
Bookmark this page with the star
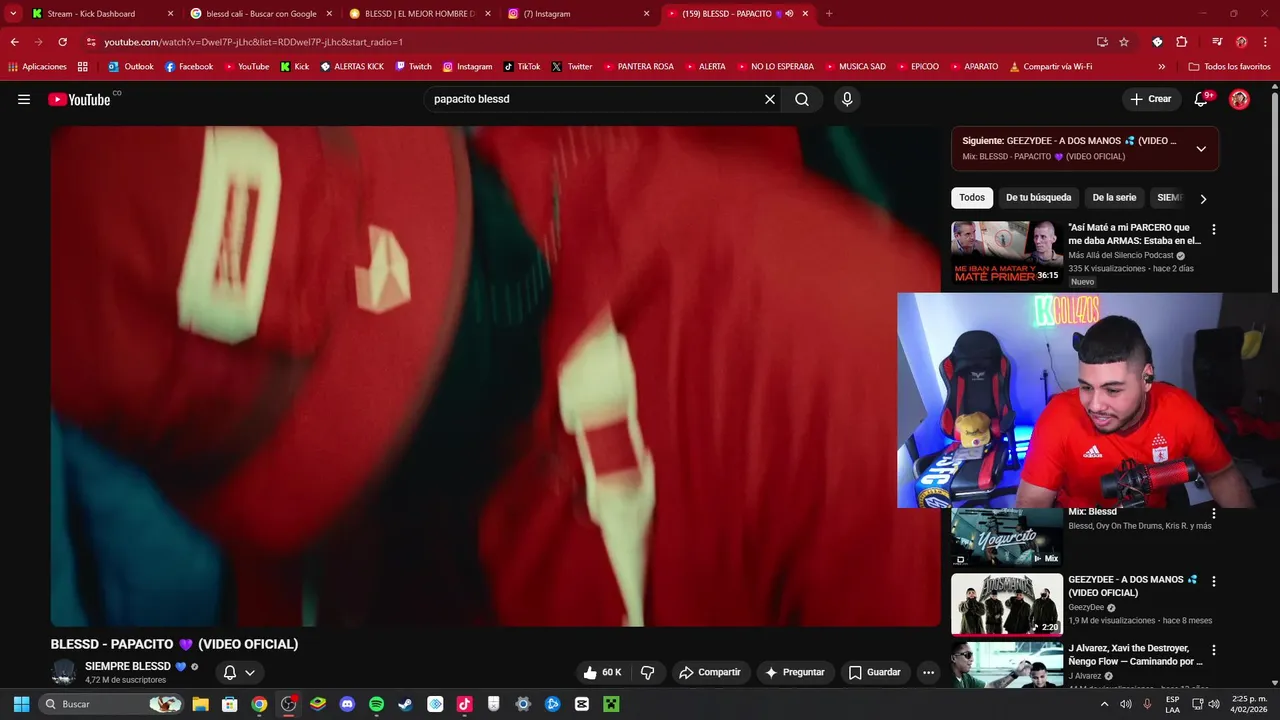1124,42
